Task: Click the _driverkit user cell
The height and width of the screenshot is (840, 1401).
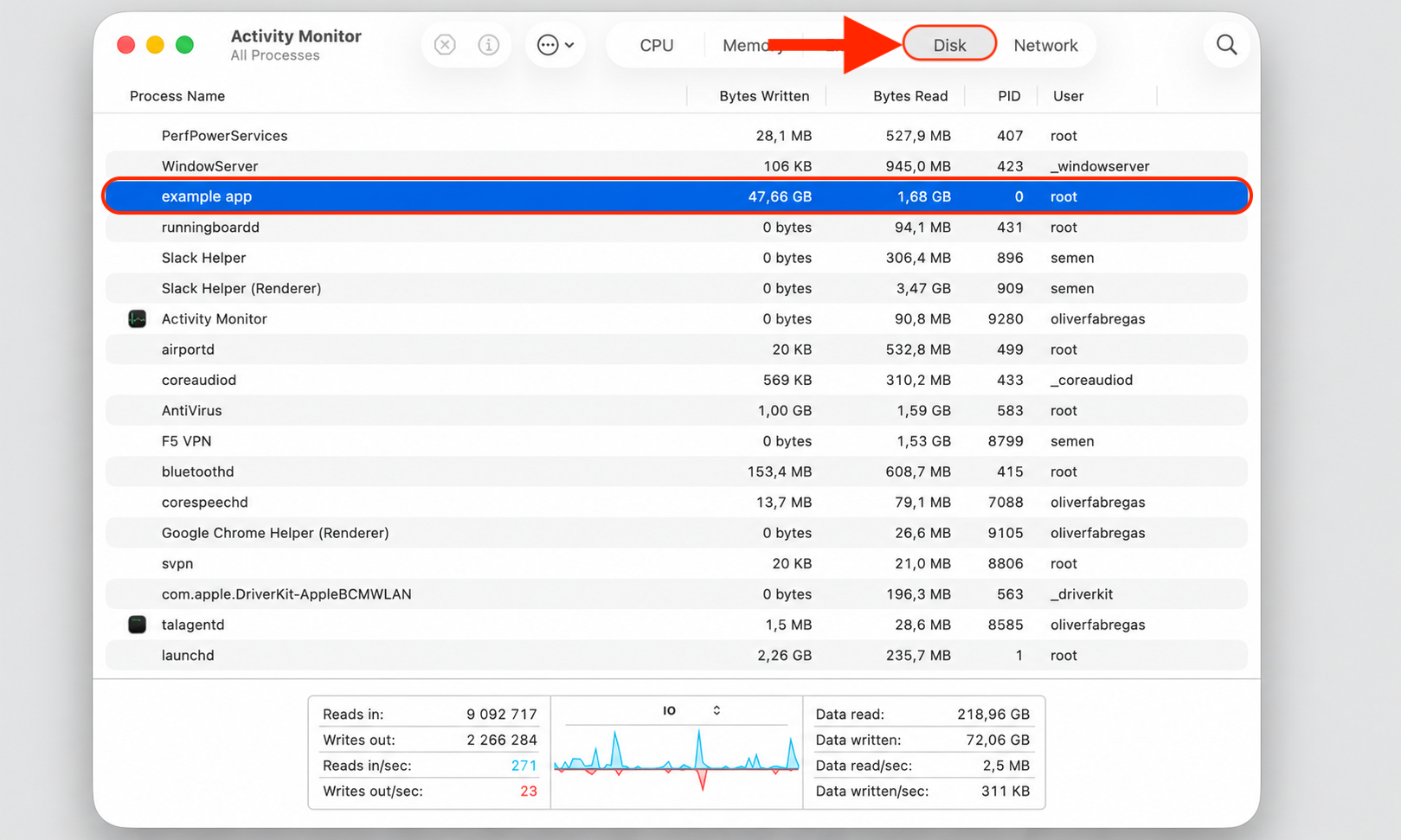Action: (x=1082, y=594)
